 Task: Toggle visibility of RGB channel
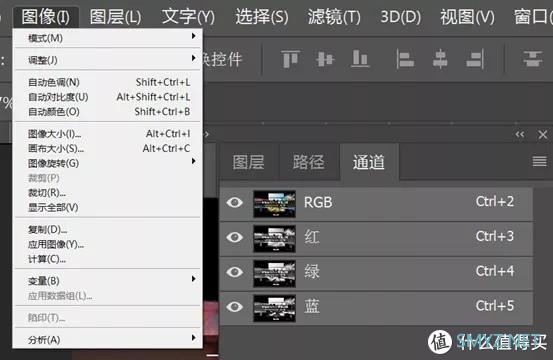235,202
